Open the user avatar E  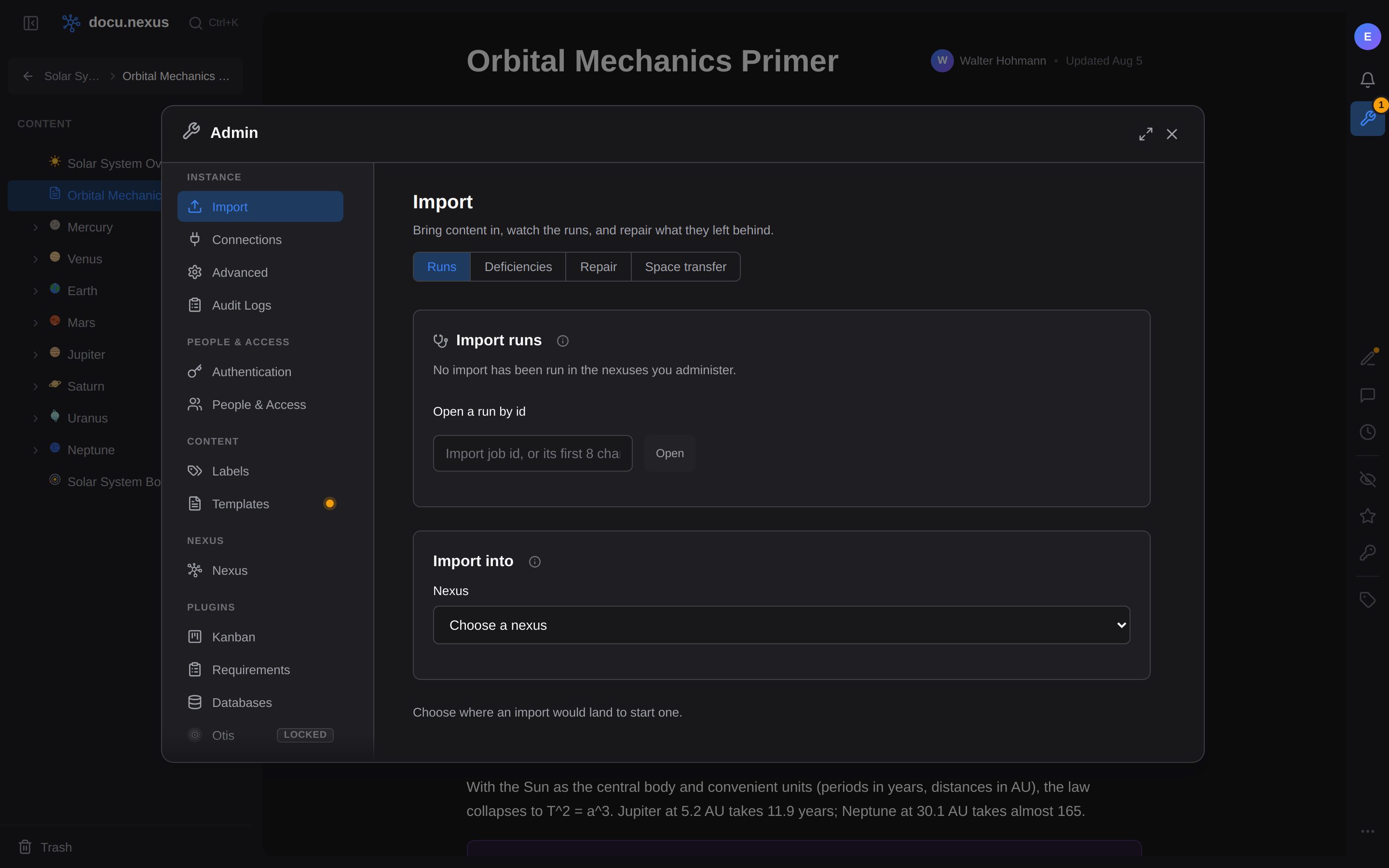(x=1368, y=37)
